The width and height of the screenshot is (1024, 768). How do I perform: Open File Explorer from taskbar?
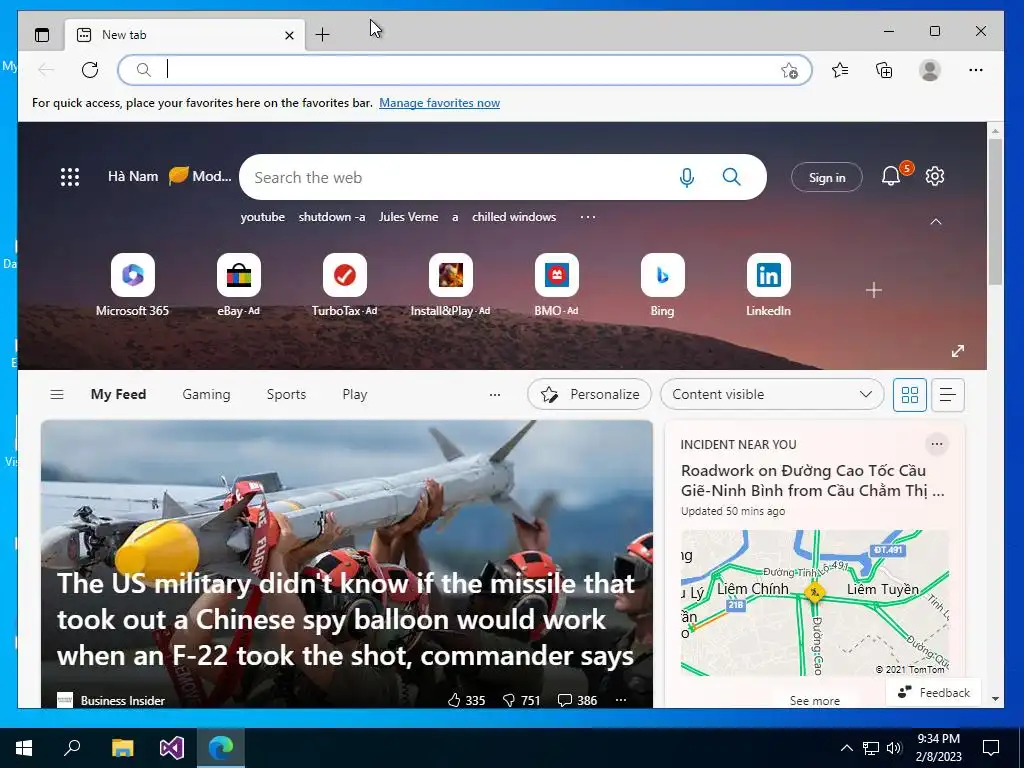(x=122, y=748)
